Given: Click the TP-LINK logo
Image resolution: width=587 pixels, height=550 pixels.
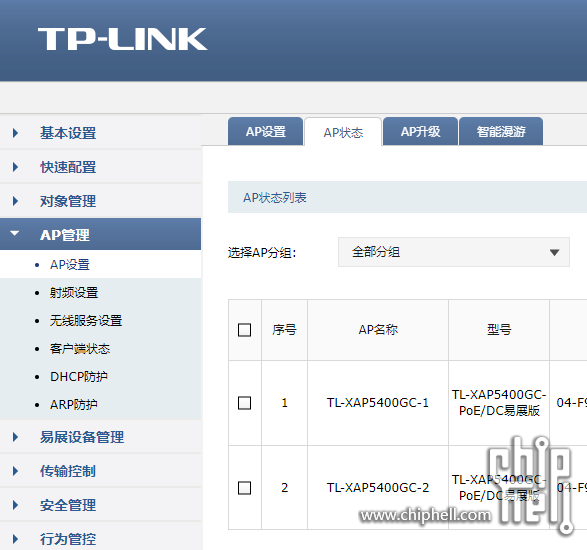Looking at the screenshot, I should (122, 39).
